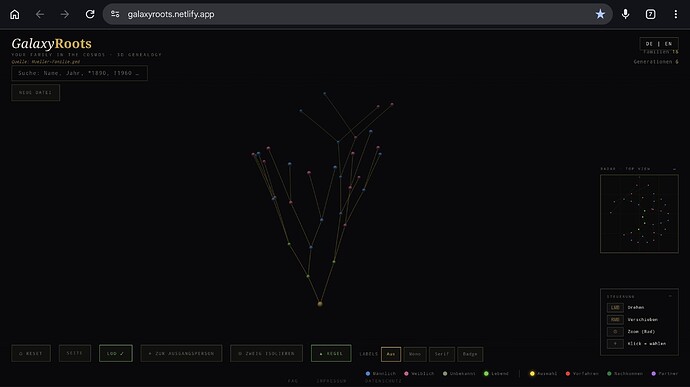This screenshot has width=690, height=387.
Task: Click the Zoom (Rad) control label
Action: tap(641, 332)
